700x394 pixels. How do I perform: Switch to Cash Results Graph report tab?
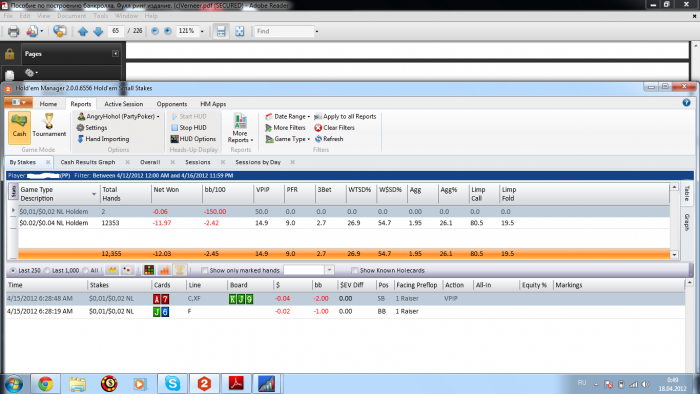(x=88, y=162)
